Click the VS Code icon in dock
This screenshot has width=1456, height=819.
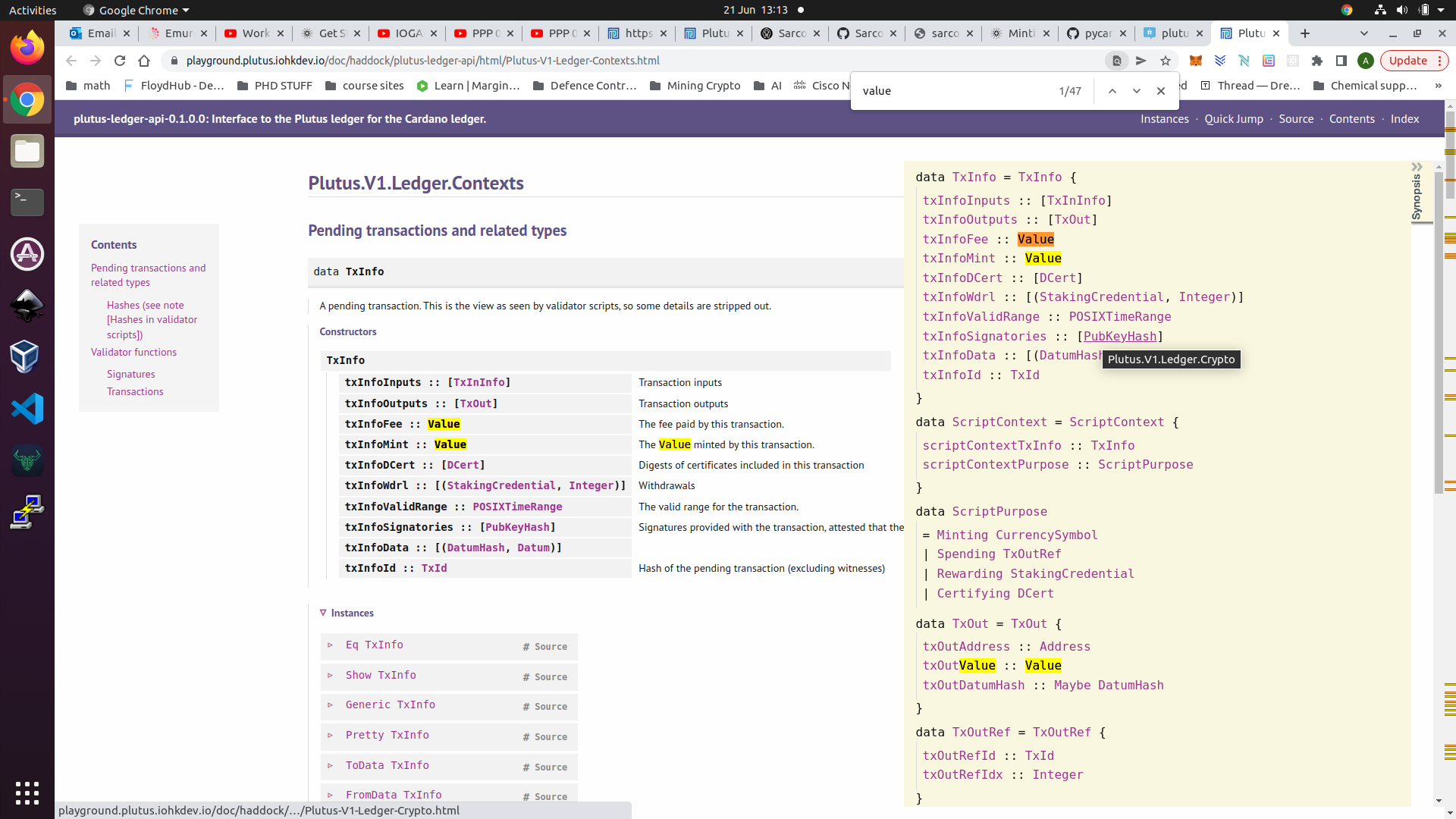click(27, 408)
